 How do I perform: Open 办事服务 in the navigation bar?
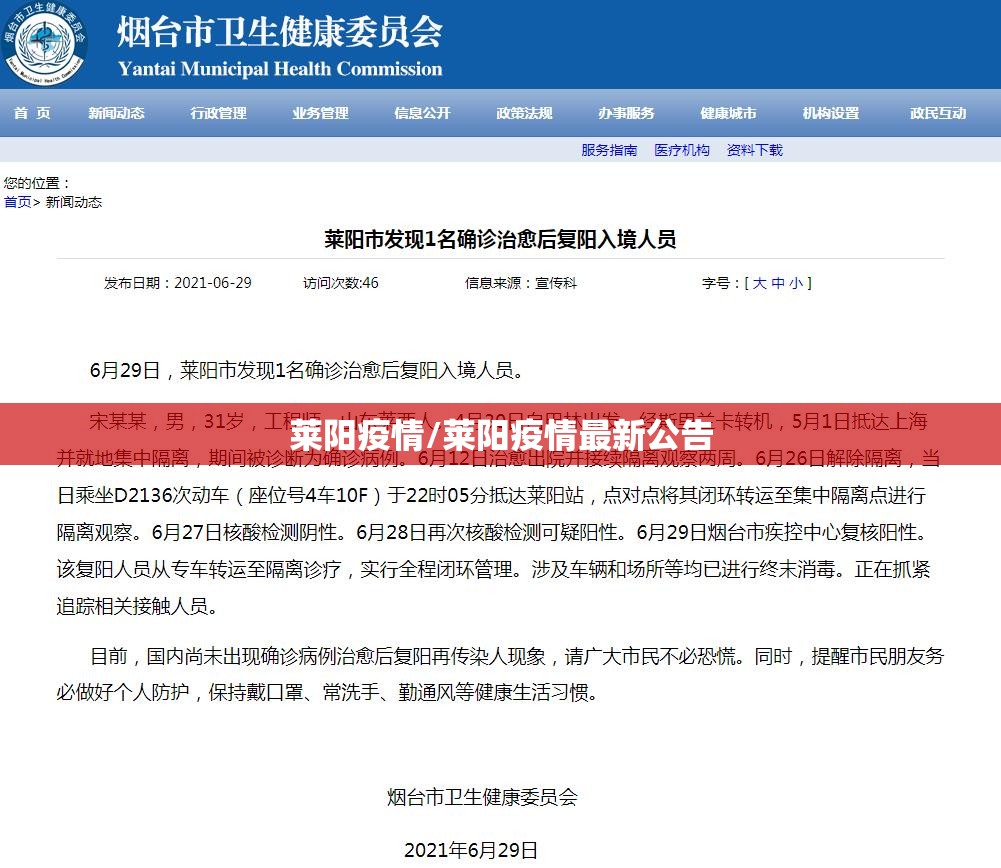tap(626, 113)
